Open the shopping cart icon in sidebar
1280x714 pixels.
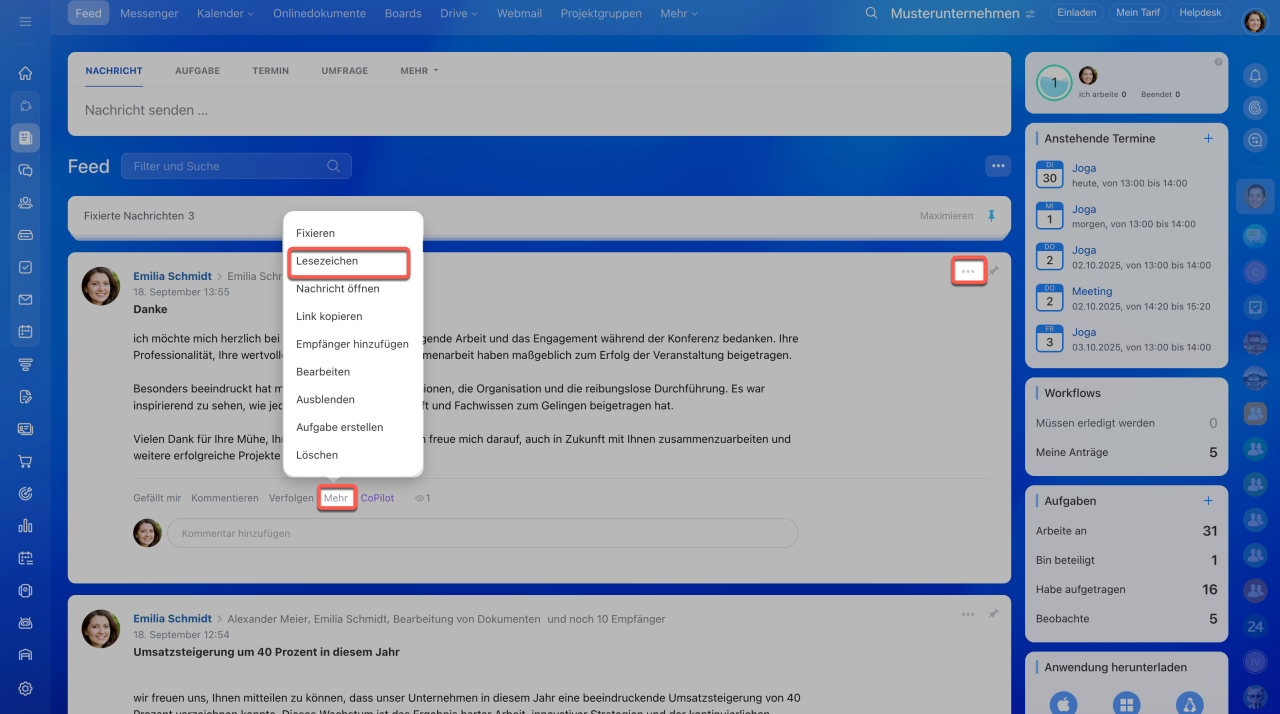click(25, 461)
